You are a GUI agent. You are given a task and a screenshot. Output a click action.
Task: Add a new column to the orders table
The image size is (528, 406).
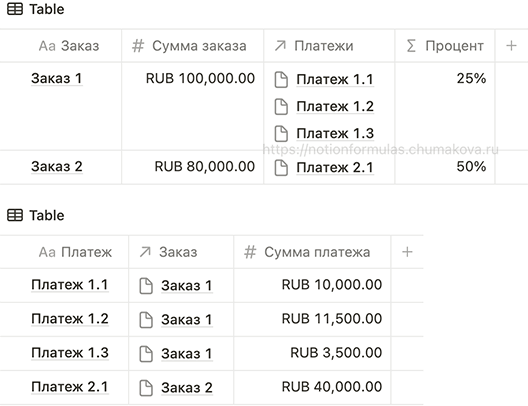[511, 45]
